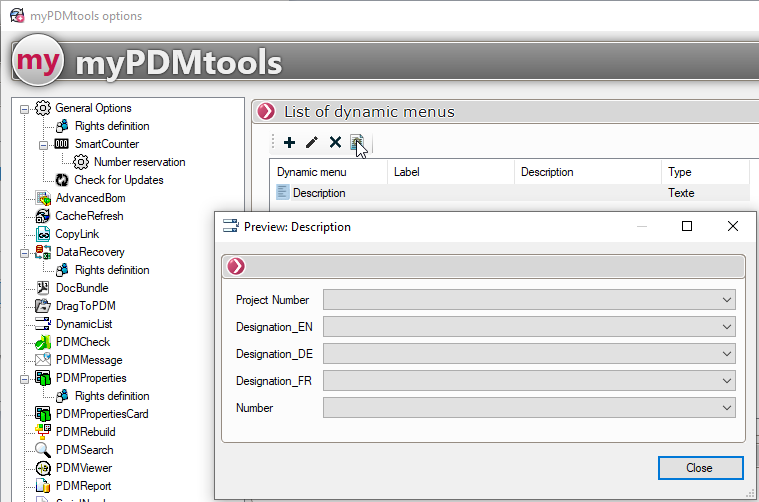Select the DynamicList tree item
The width and height of the screenshot is (759, 502).
[87, 324]
